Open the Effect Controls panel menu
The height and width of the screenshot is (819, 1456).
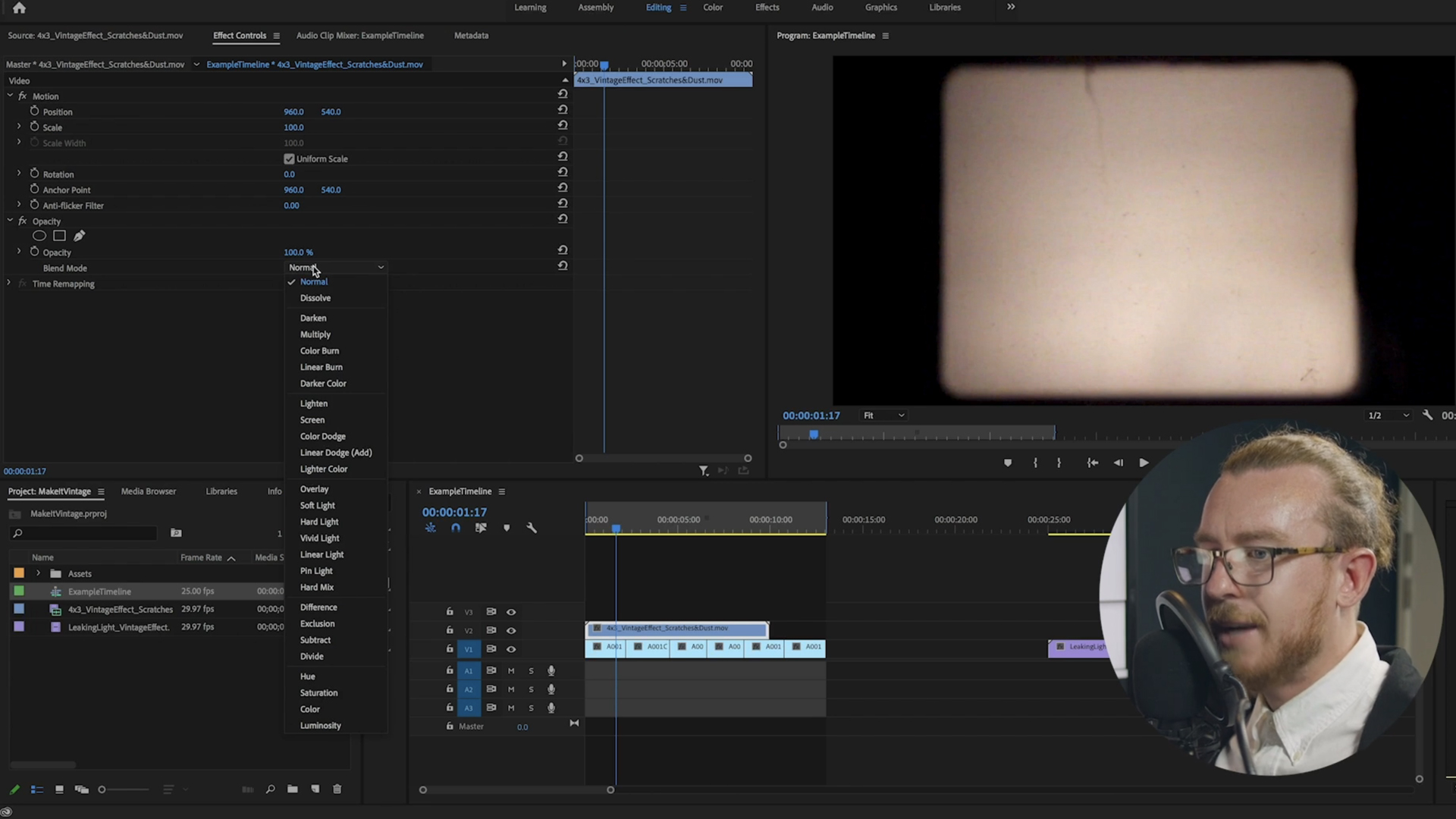tap(276, 36)
